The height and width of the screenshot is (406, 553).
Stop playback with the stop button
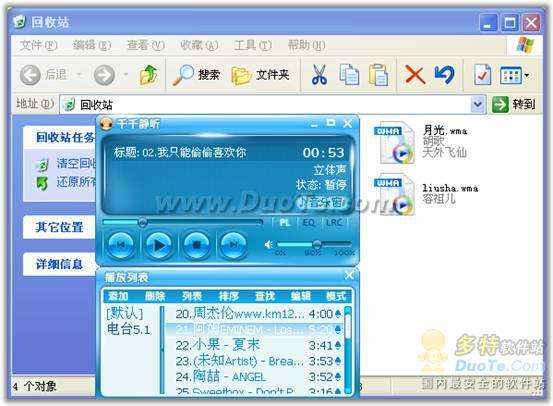point(196,244)
